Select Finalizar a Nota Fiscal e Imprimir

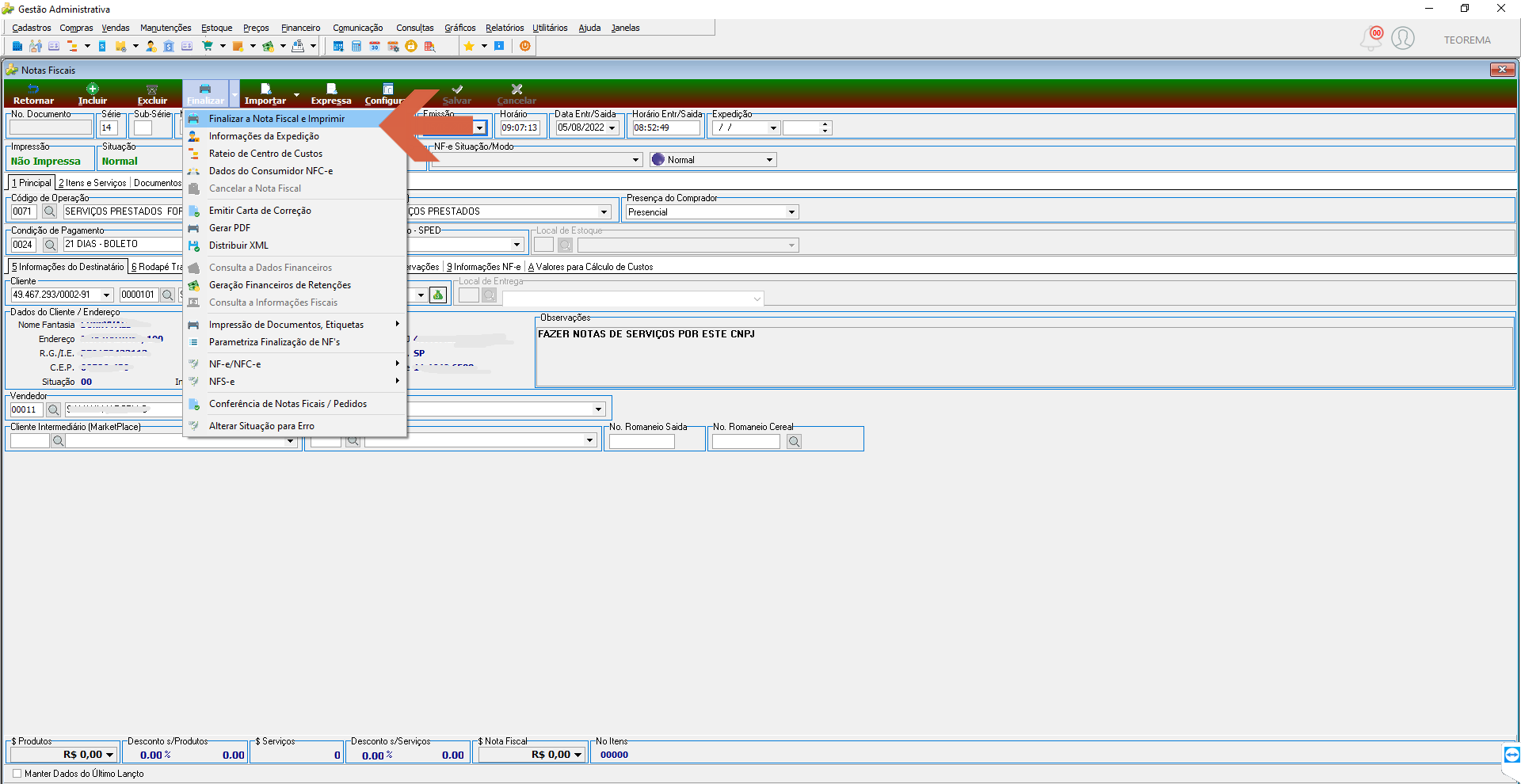[x=295, y=119]
